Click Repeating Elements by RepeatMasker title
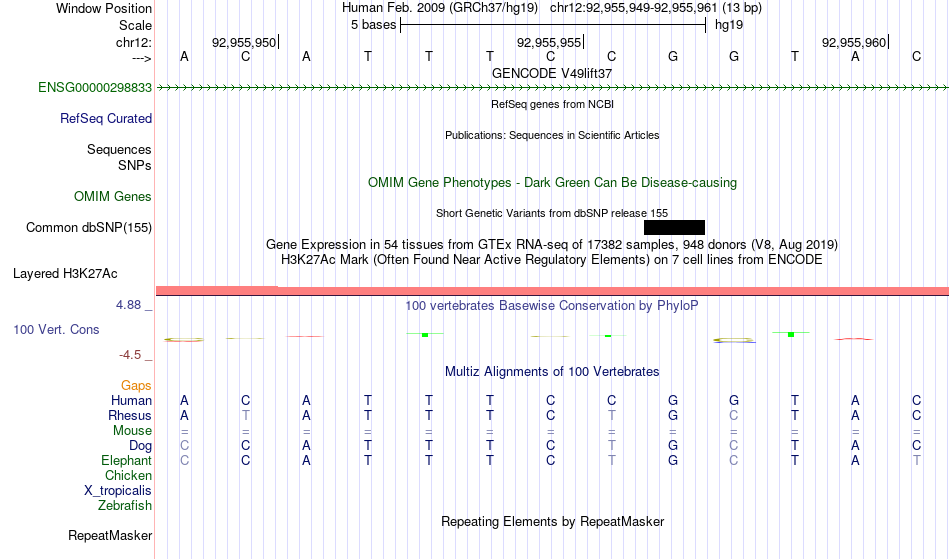This screenshot has height=559, width=950. pyautogui.click(x=553, y=522)
